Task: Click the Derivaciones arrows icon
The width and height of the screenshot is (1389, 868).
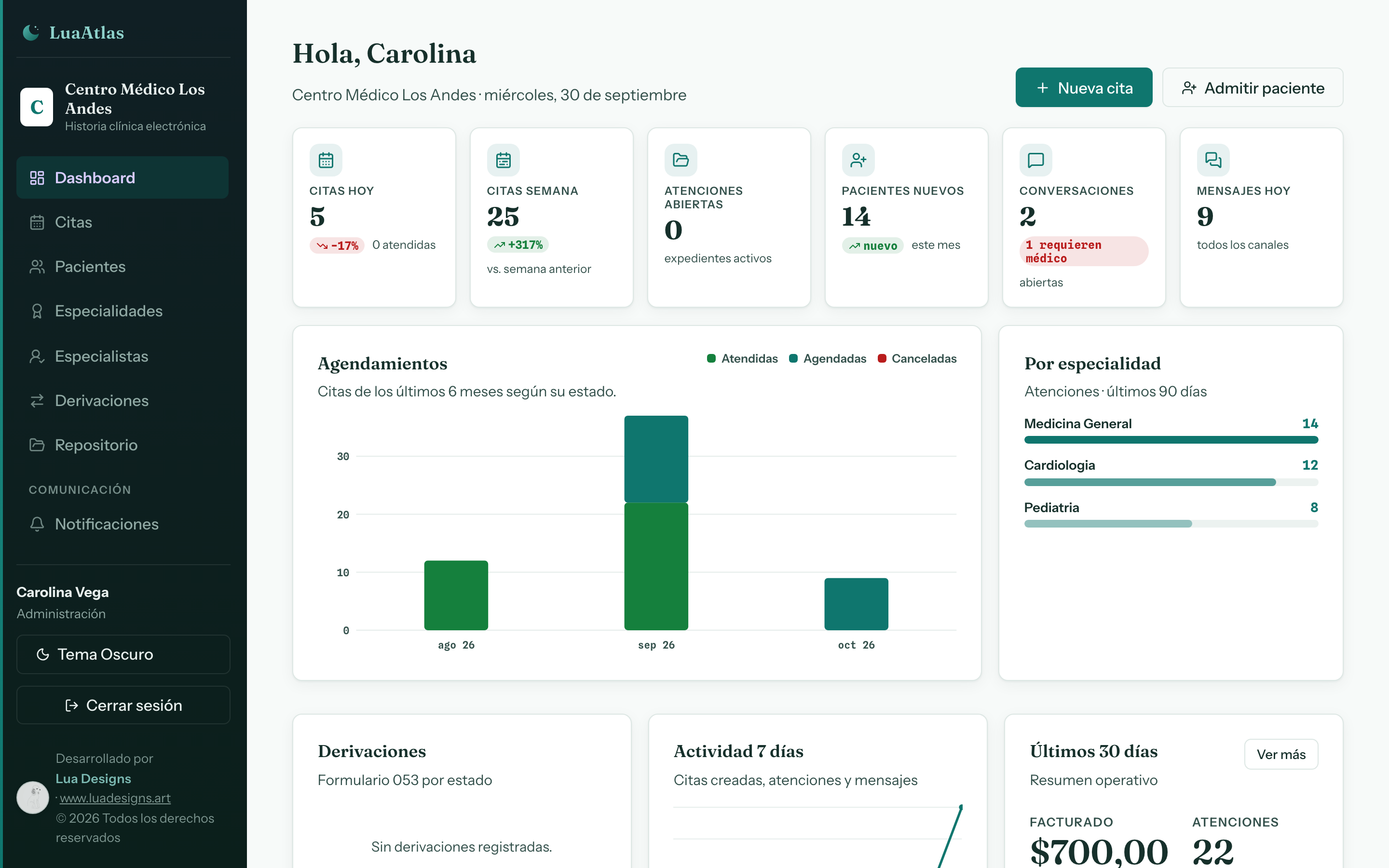Action: [37, 401]
